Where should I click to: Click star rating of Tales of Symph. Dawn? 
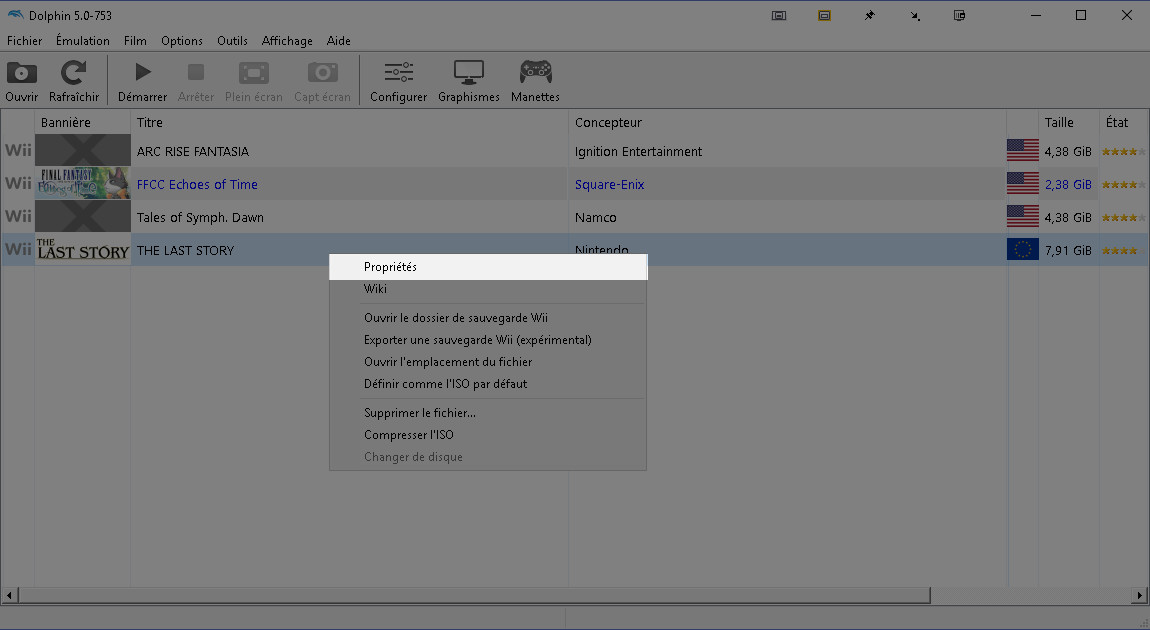click(1123, 218)
